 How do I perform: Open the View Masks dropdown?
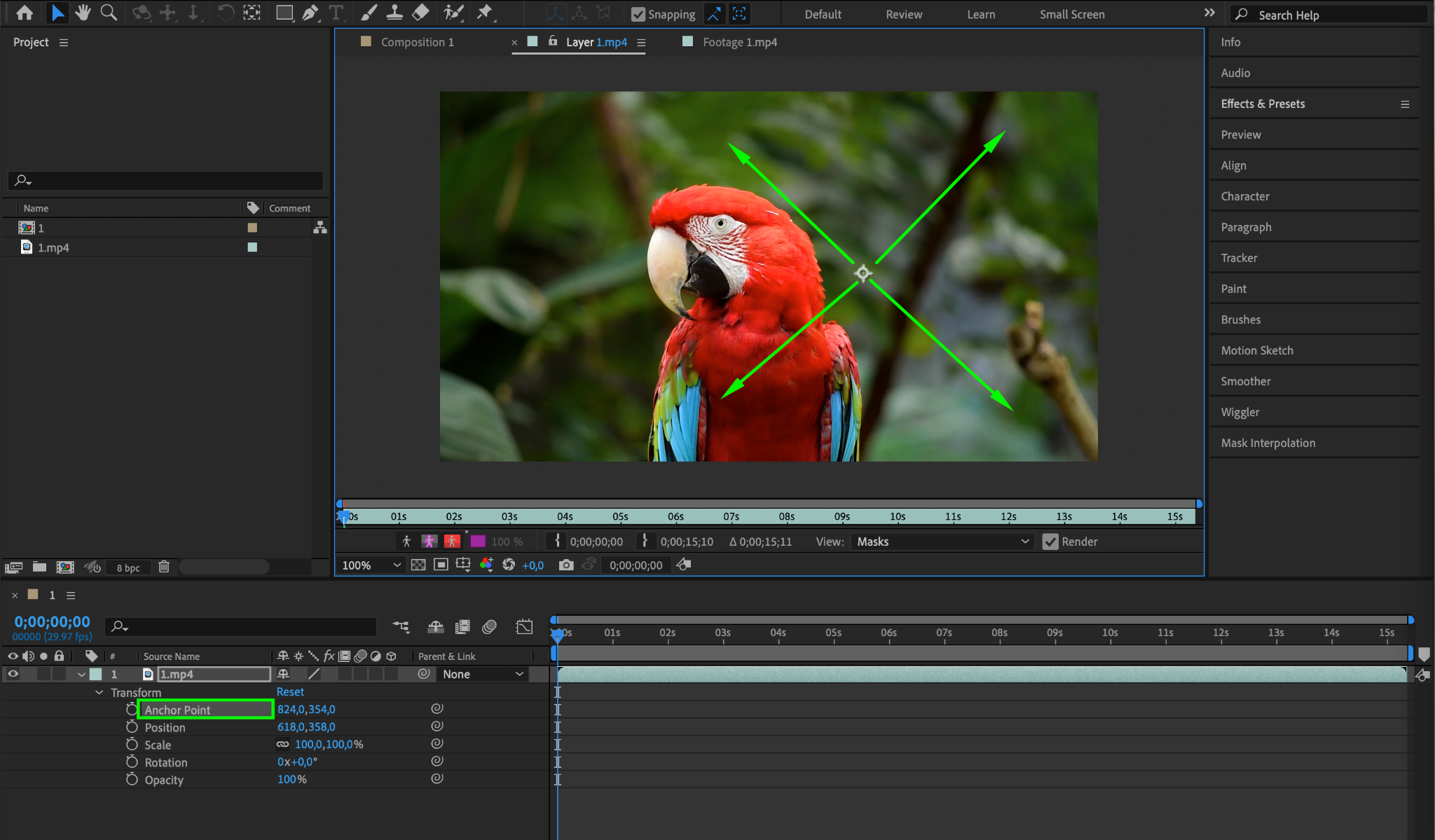[942, 542]
